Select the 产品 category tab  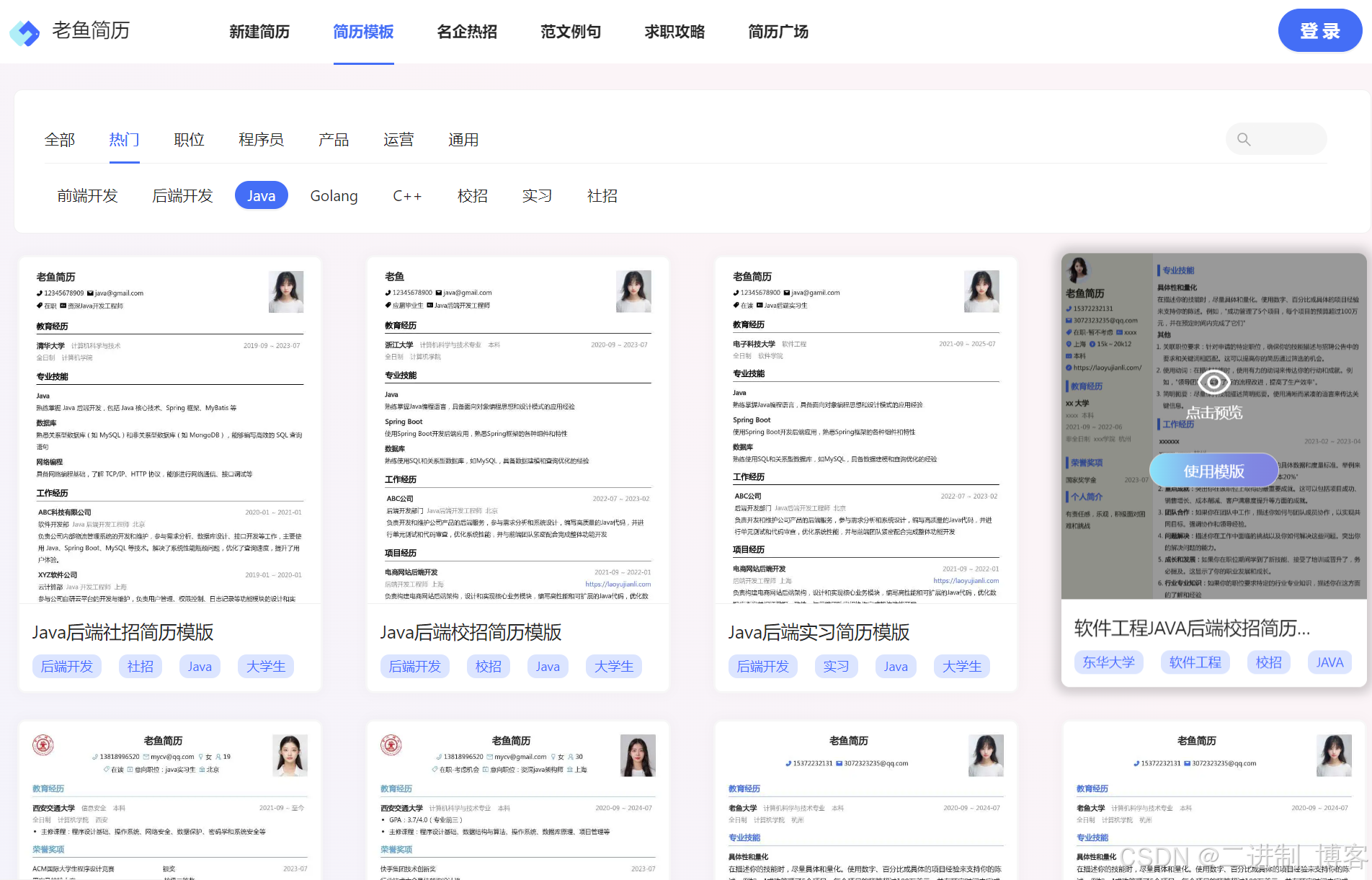point(334,140)
